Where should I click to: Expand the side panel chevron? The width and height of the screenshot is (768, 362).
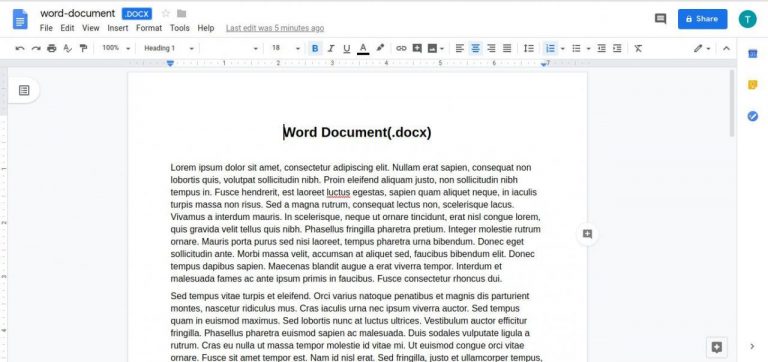(x=753, y=346)
